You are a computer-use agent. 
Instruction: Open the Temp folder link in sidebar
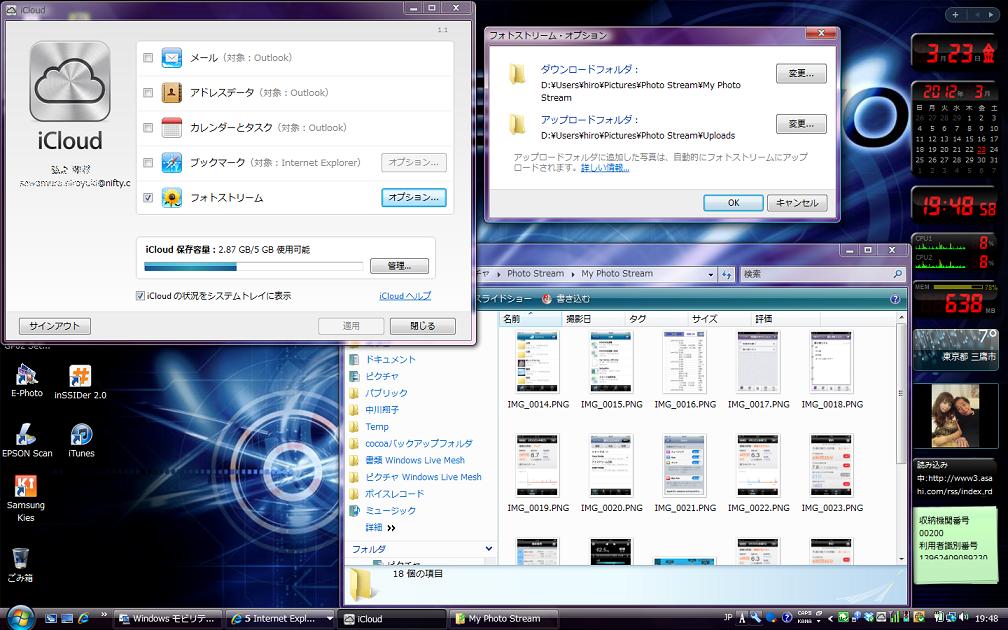[377, 427]
